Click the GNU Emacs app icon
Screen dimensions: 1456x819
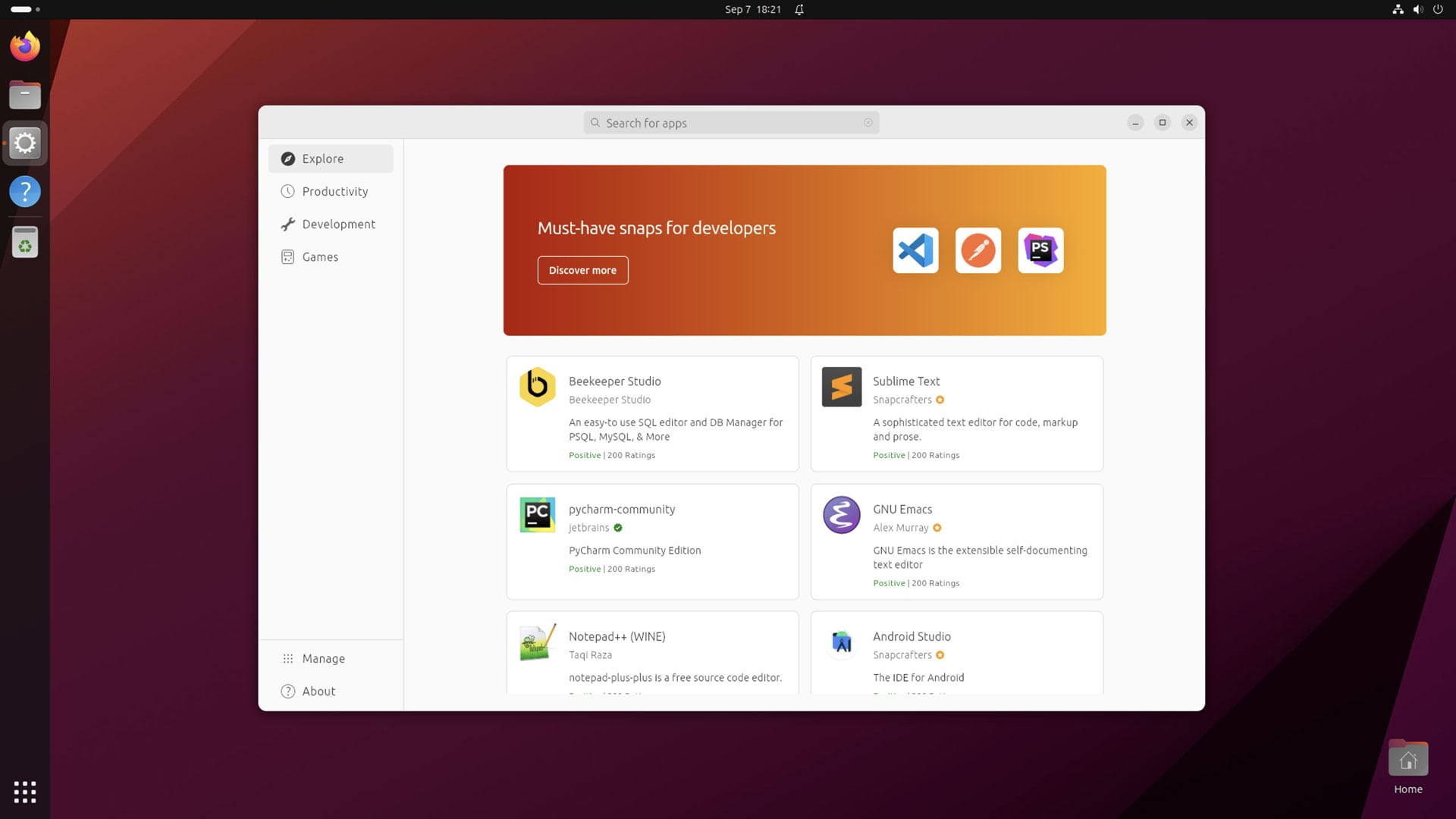(x=840, y=514)
